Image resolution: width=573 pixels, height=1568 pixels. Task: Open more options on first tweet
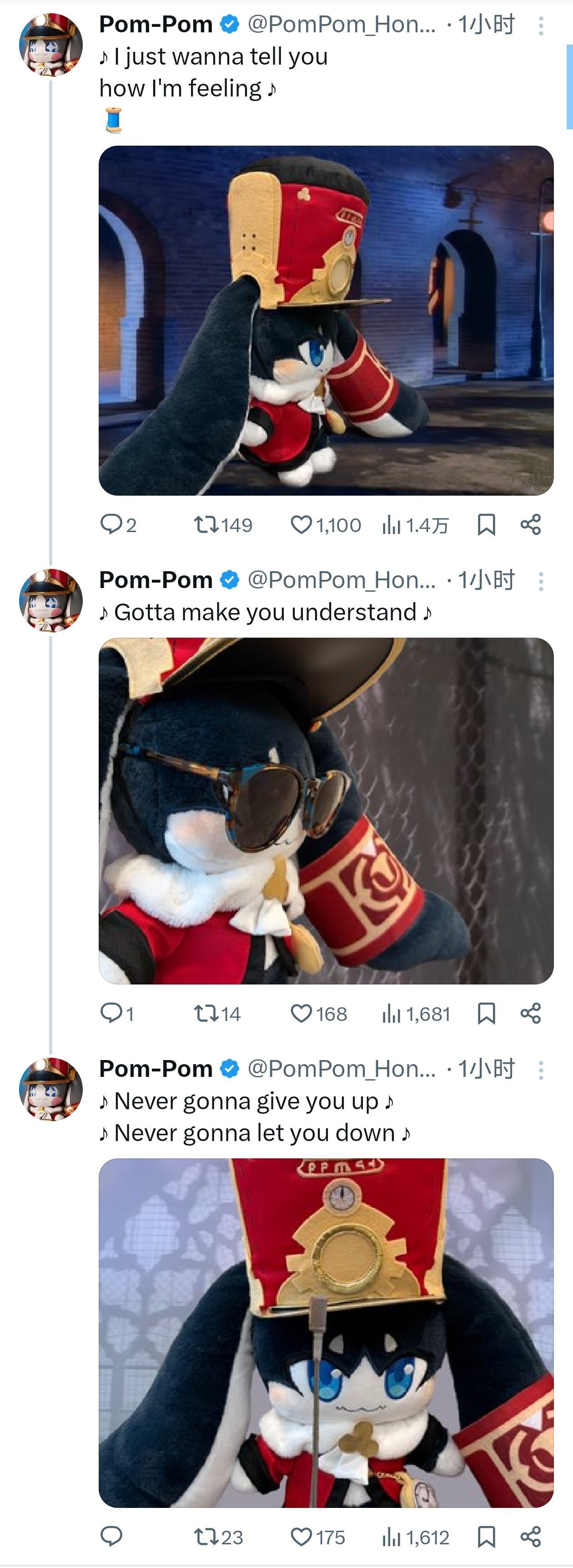click(x=541, y=25)
